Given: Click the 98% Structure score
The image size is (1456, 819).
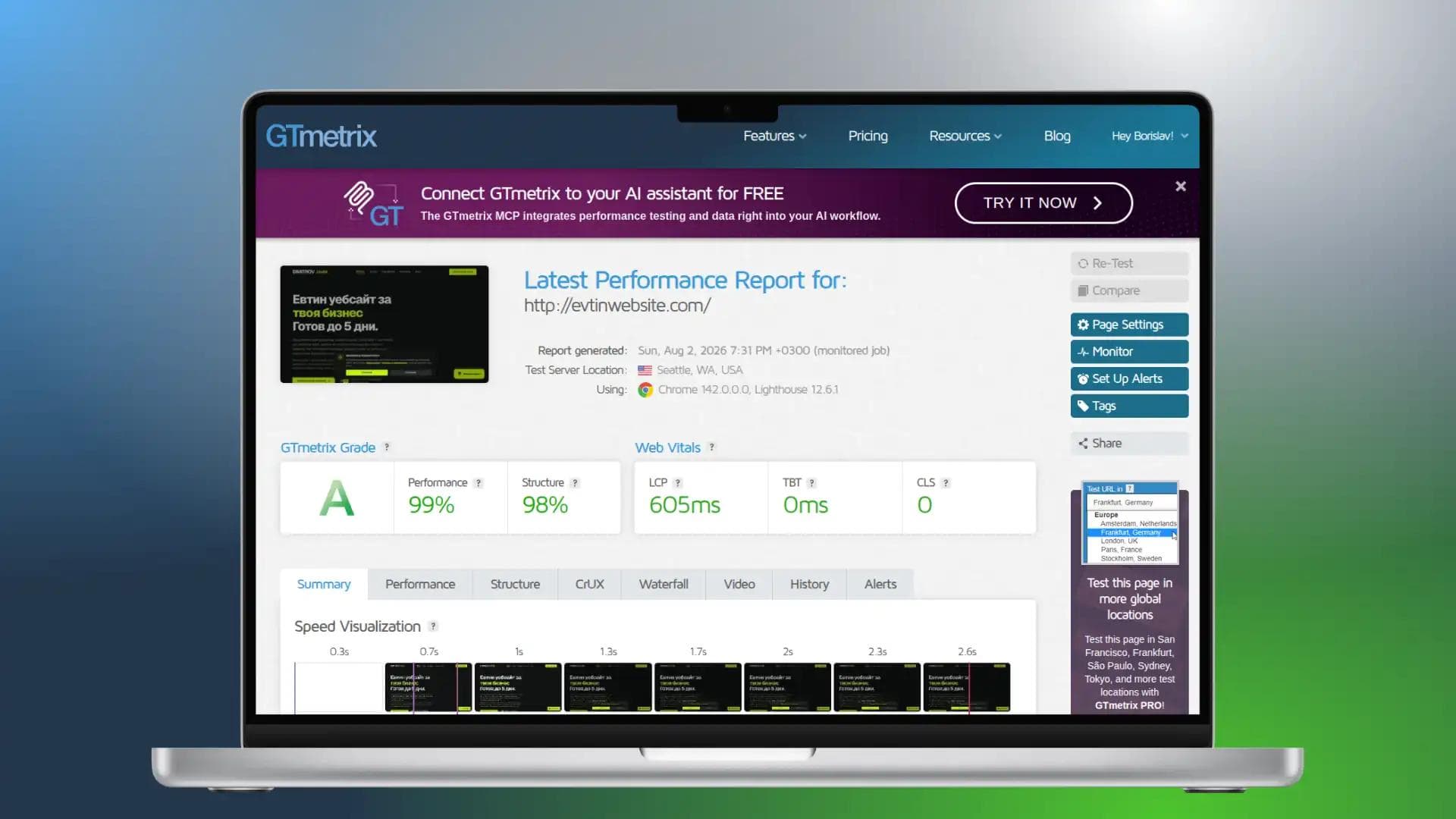Looking at the screenshot, I should [545, 505].
